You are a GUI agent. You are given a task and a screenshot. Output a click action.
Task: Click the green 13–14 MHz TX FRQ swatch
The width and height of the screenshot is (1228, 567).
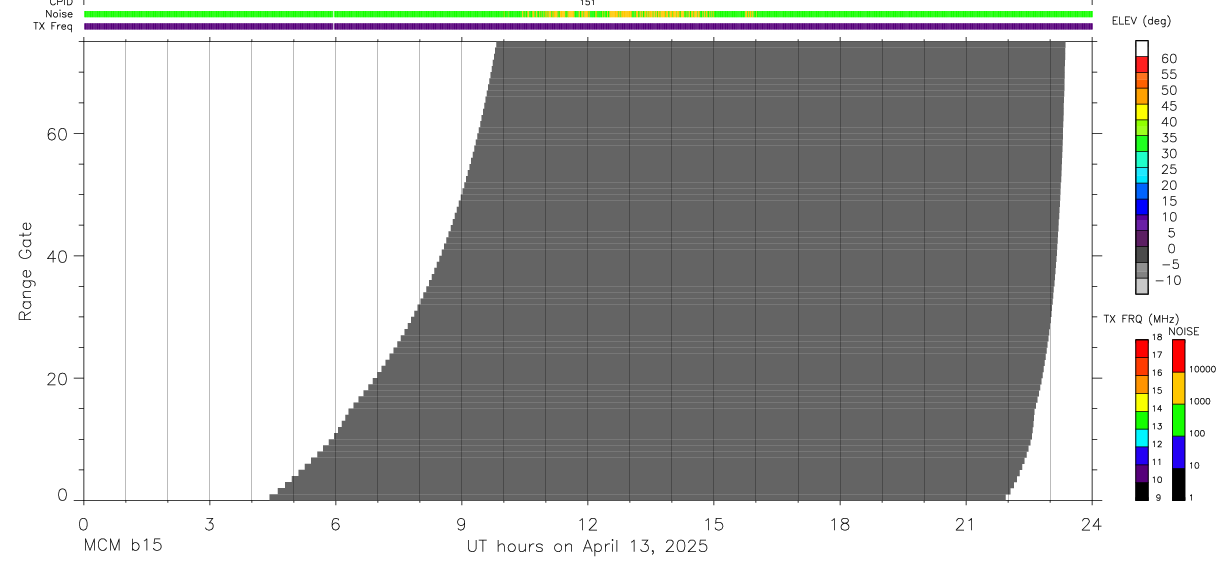[1141, 420]
